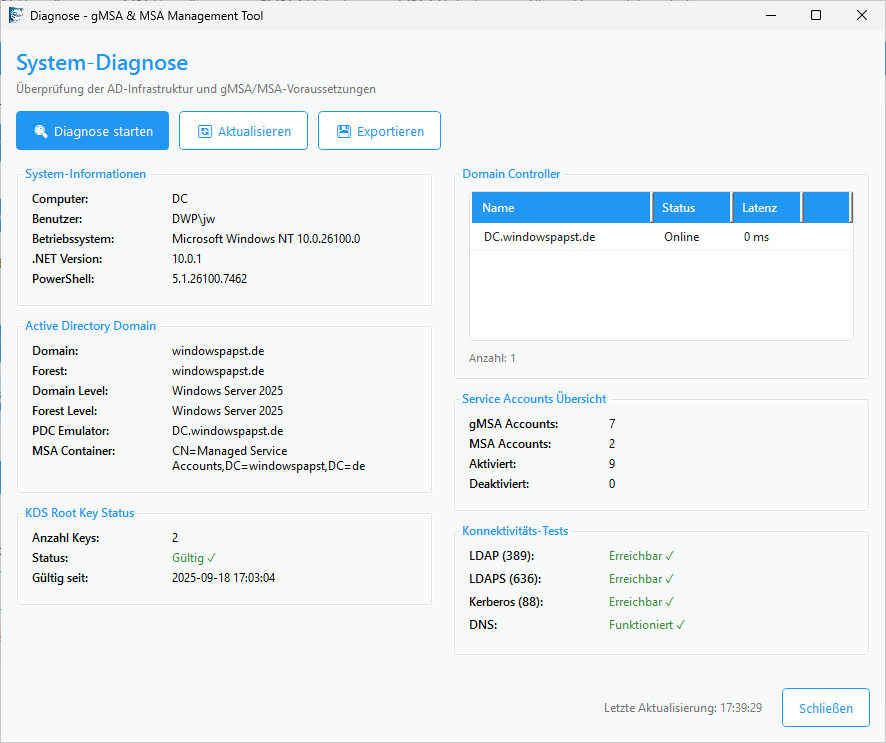Viewport: 886px width, 743px height.
Task: Sort by the Latenz column header
Action: [765, 207]
